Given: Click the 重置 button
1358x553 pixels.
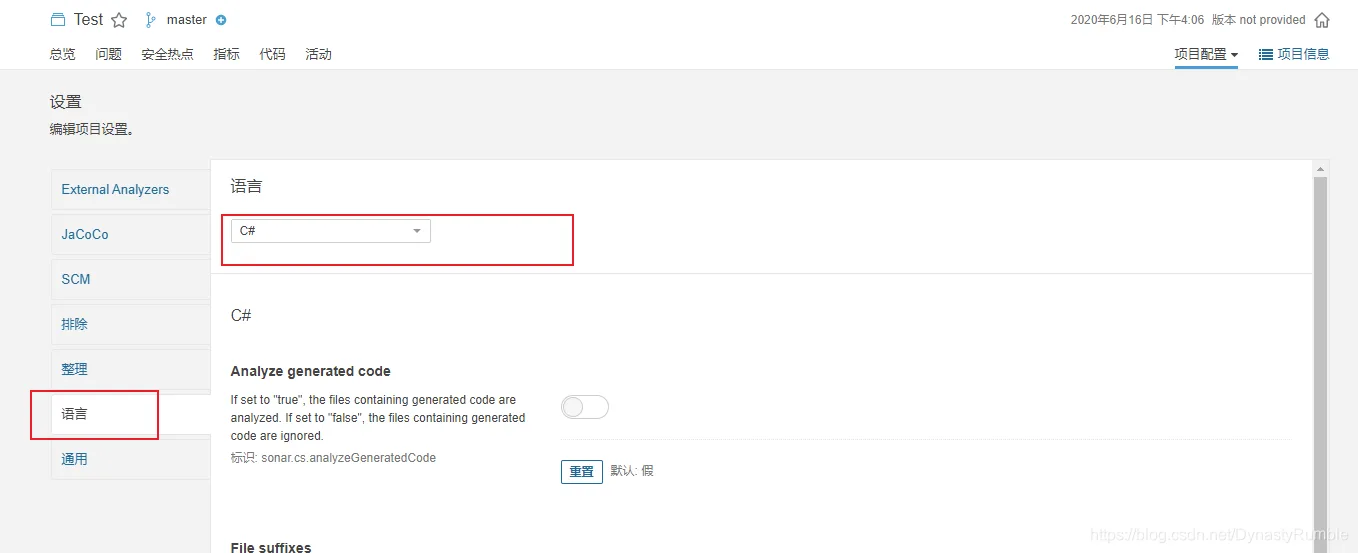Looking at the screenshot, I should pyautogui.click(x=582, y=471).
